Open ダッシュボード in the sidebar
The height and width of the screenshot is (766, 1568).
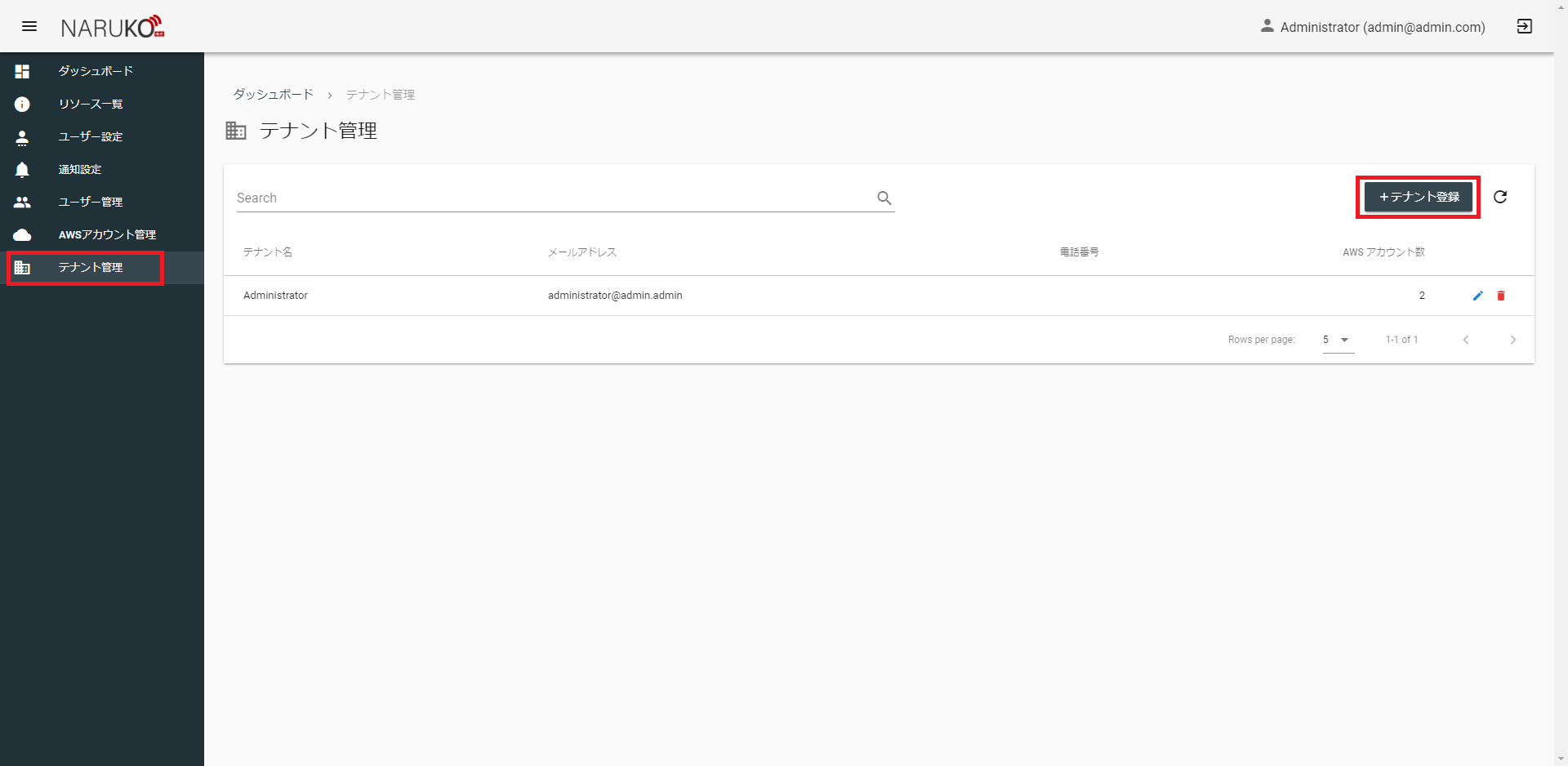point(102,72)
